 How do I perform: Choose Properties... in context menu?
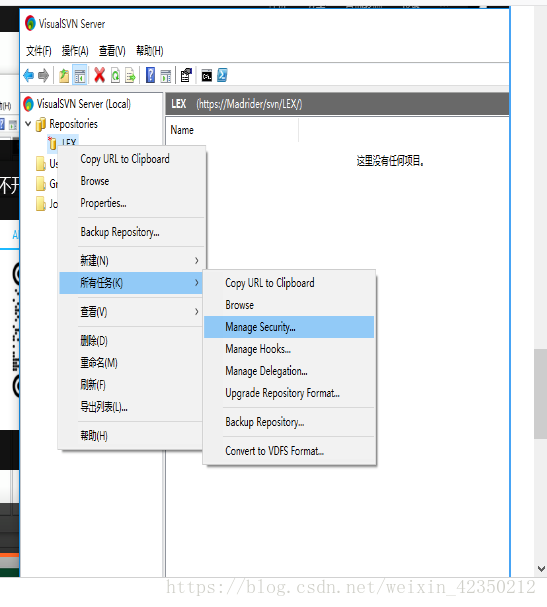point(132,203)
